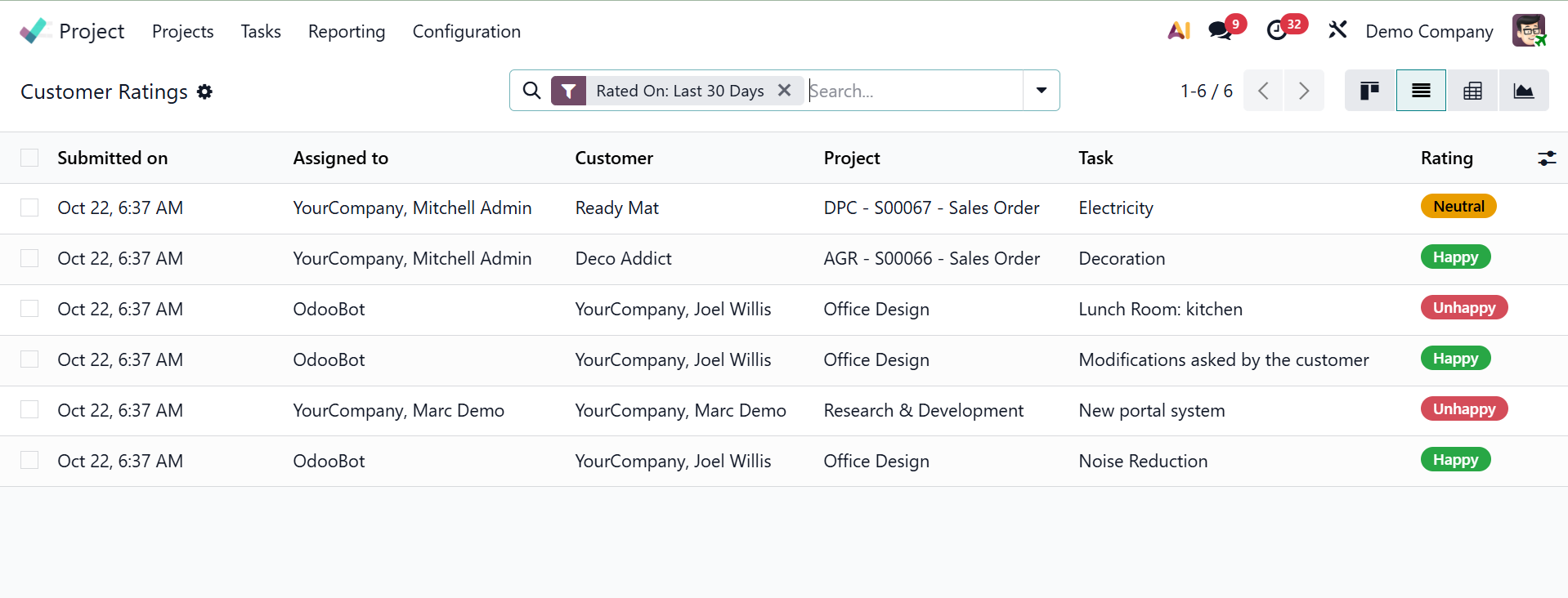1568x598 pixels.
Task: Open the debug tools wrench icon
Action: pyautogui.click(x=1337, y=31)
